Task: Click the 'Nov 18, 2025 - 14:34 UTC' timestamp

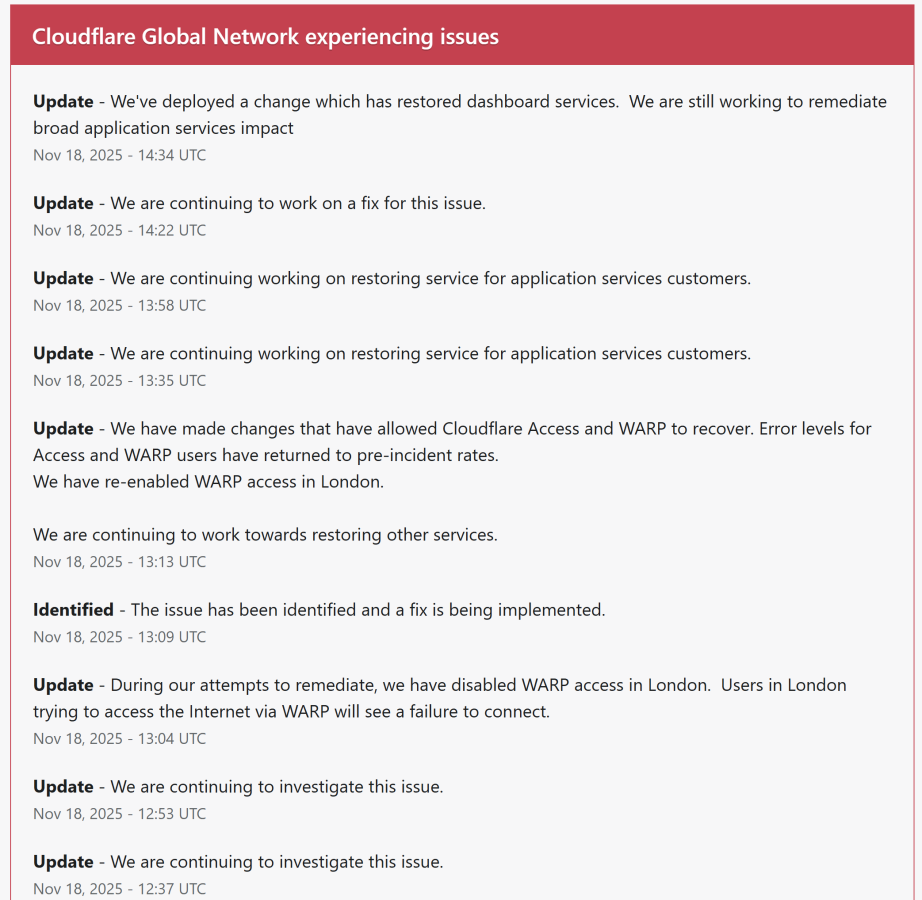Action: pos(120,155)
